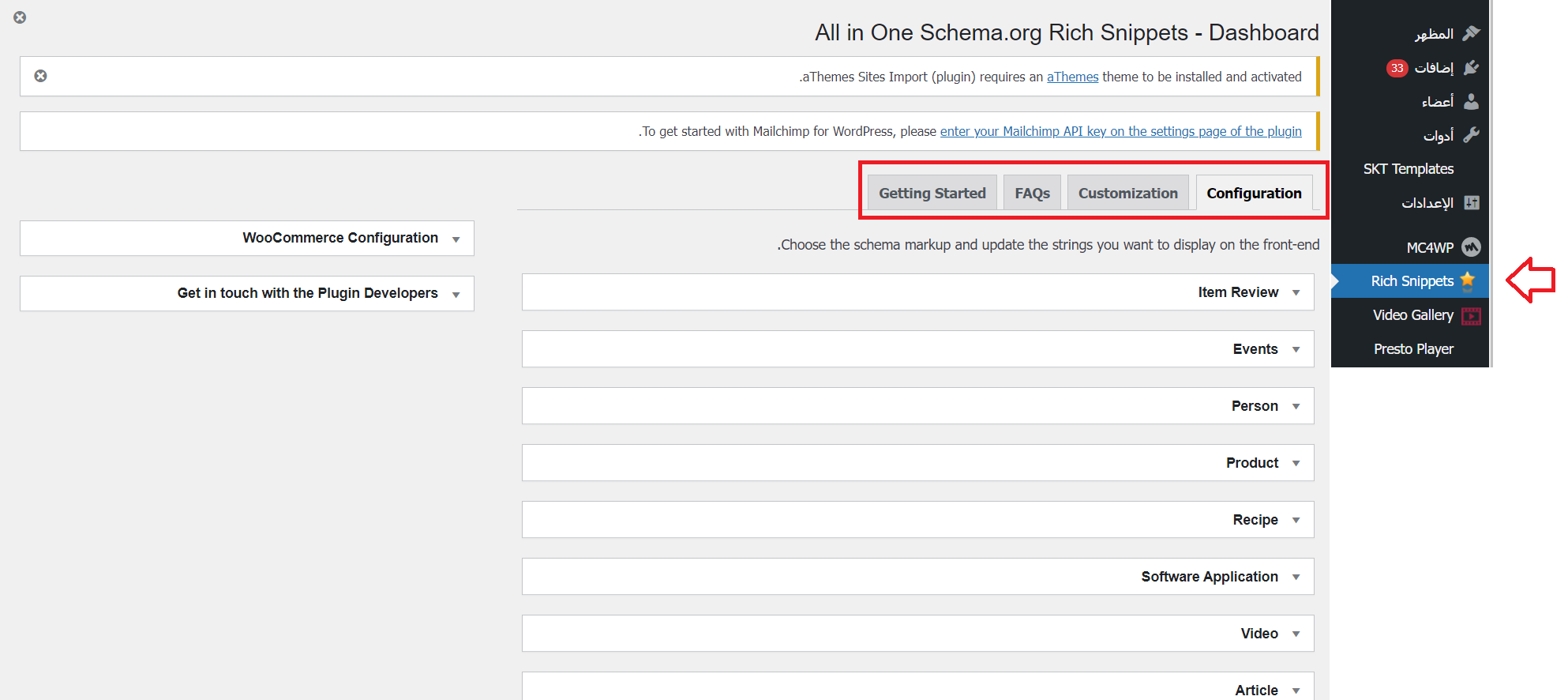Expand the WooCommerce Configuration panel
The width and height of the screenshot is (1568, 700).
click(456, 239)
